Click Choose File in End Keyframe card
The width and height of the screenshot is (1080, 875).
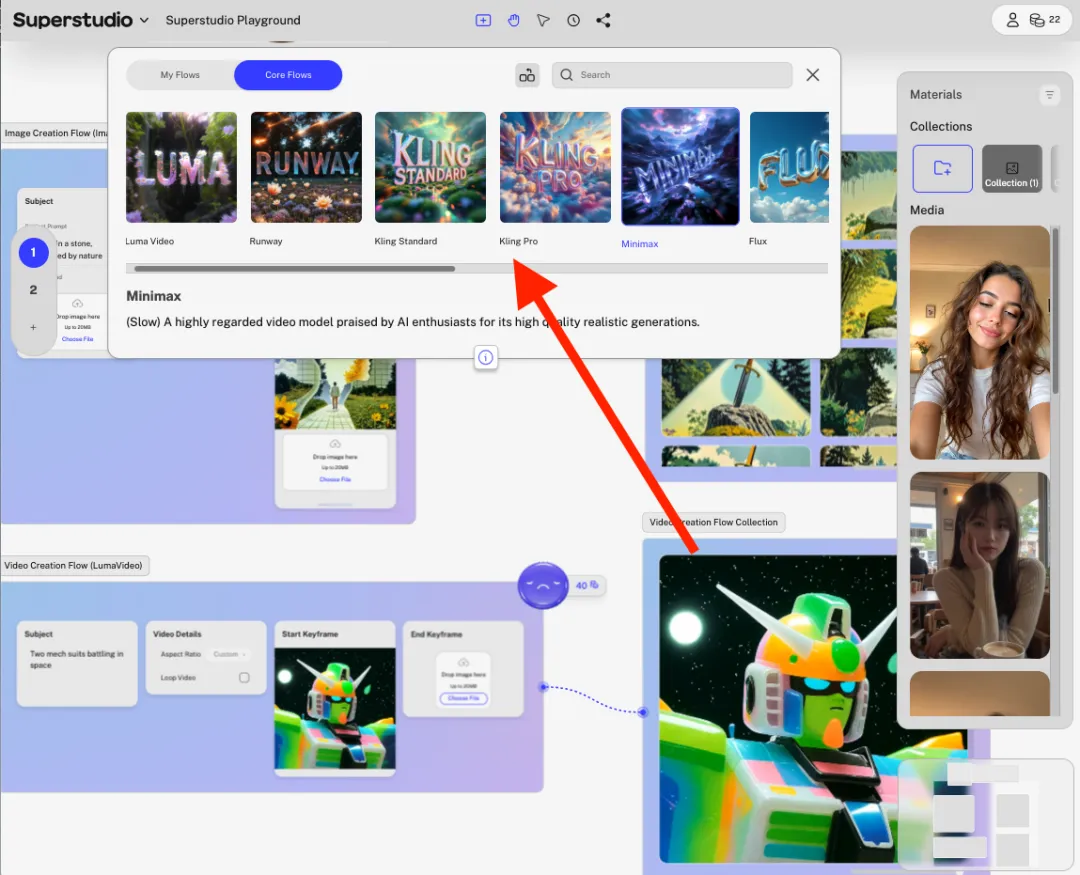point(464,698)
